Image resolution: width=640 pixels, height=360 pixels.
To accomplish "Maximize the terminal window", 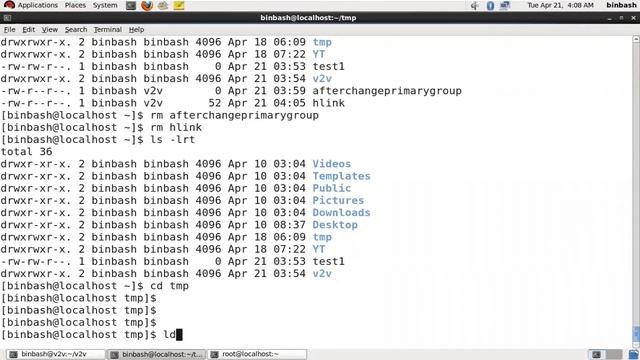I will [x=621, y=18].
